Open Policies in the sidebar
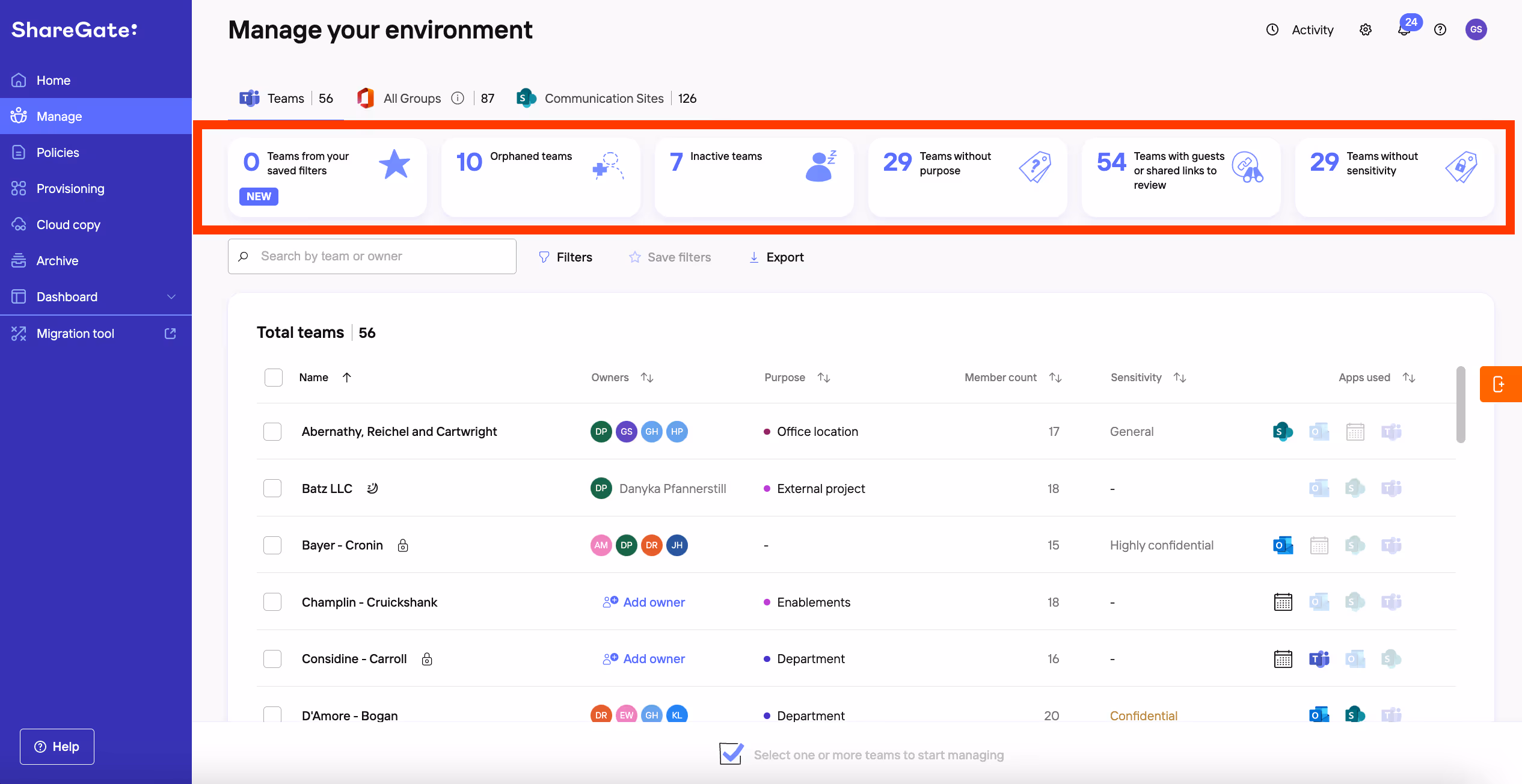Image resolution: width=1522 pixels, height=784 pixels. coord(58,153)
